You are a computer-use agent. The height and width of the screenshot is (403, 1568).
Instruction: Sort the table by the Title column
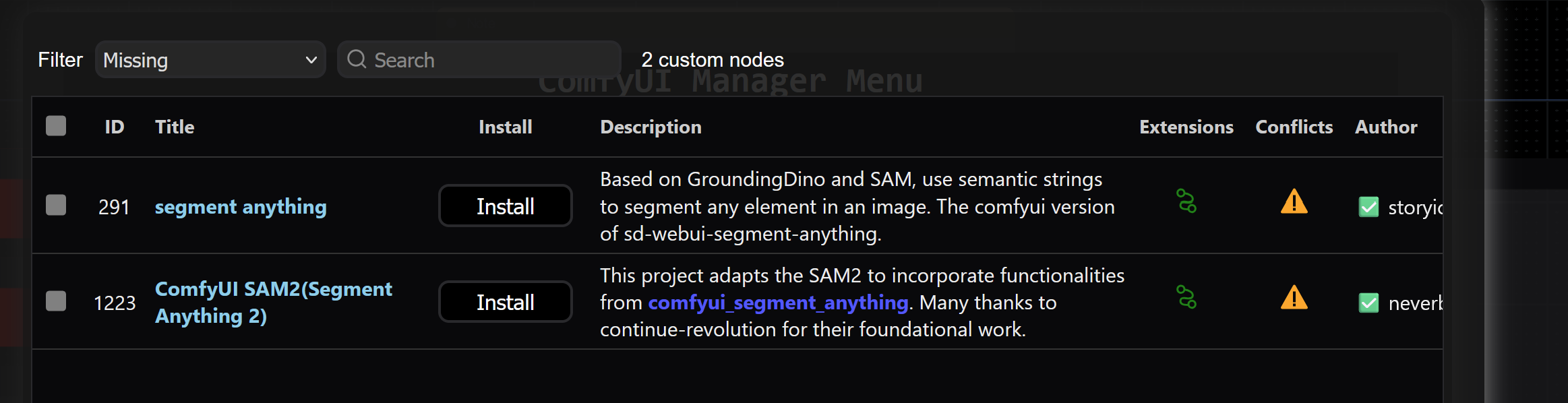(x=174, y=127)
